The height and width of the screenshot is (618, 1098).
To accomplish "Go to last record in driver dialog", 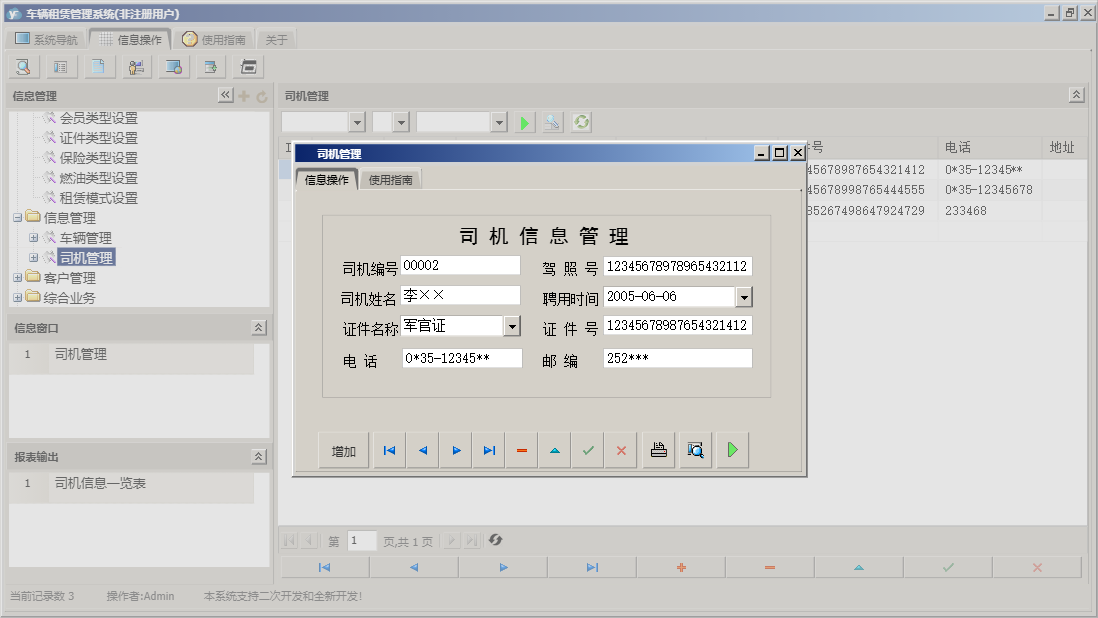I will 489,451.
